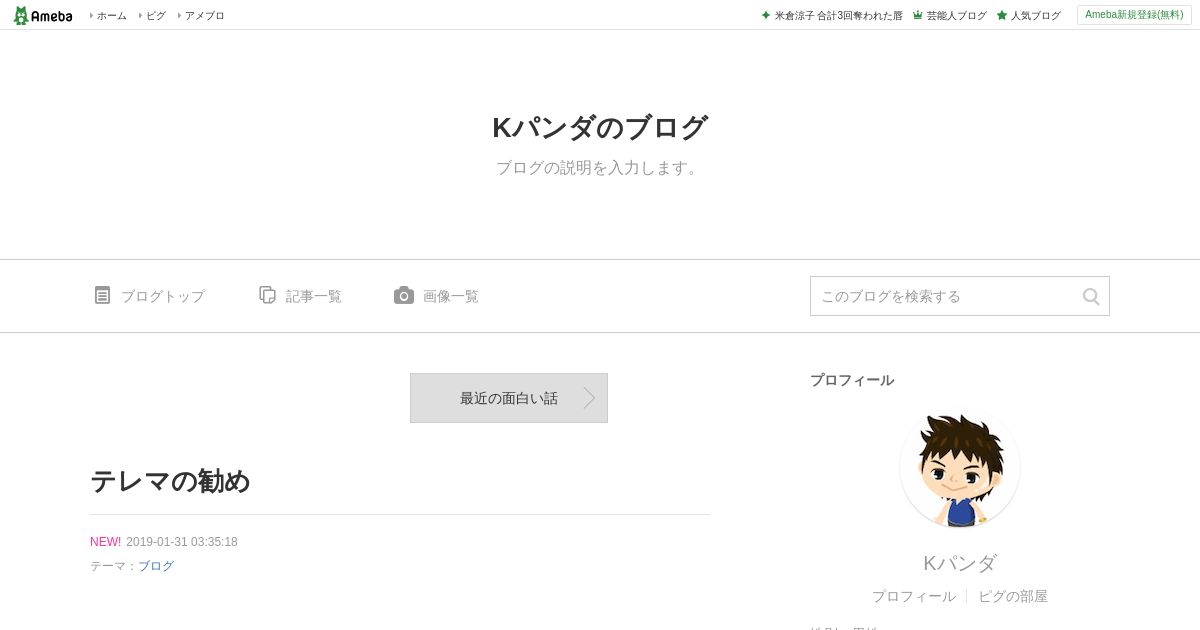
Task: Open the テレマの勧め article title
Action: point(170,481)
